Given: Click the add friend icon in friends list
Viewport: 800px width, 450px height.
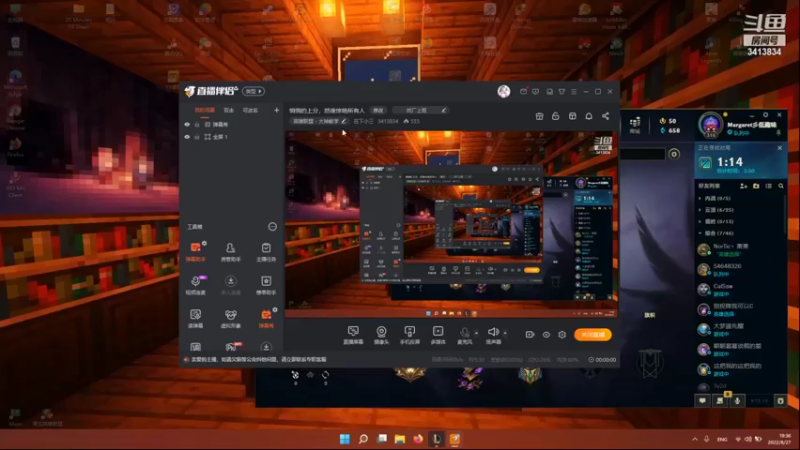Looking at the screenshot, I should click(744, 186).
